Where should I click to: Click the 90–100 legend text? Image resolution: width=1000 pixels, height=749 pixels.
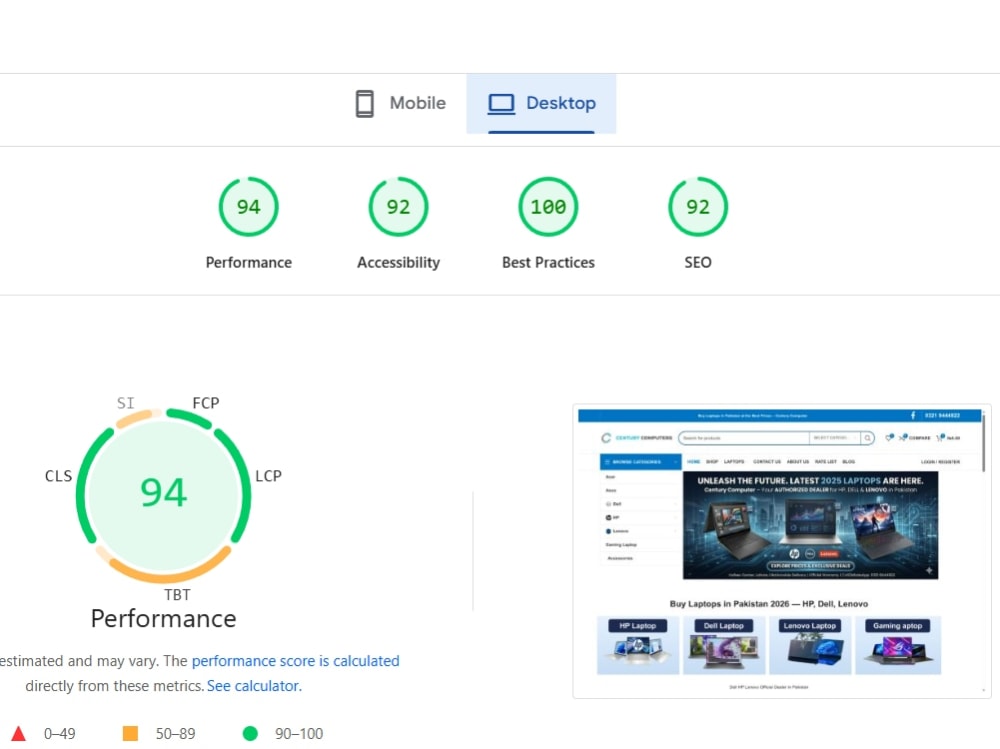(299, 734)
